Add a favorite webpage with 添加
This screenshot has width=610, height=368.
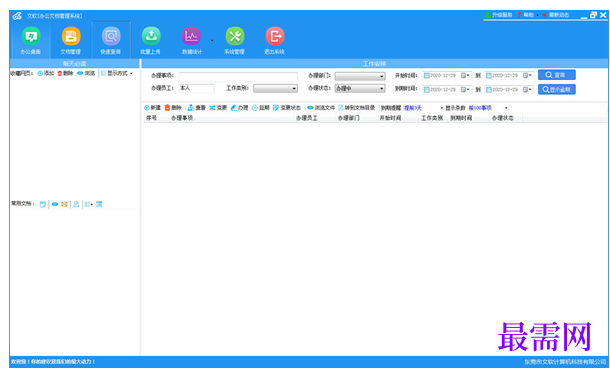pos(46,73)
